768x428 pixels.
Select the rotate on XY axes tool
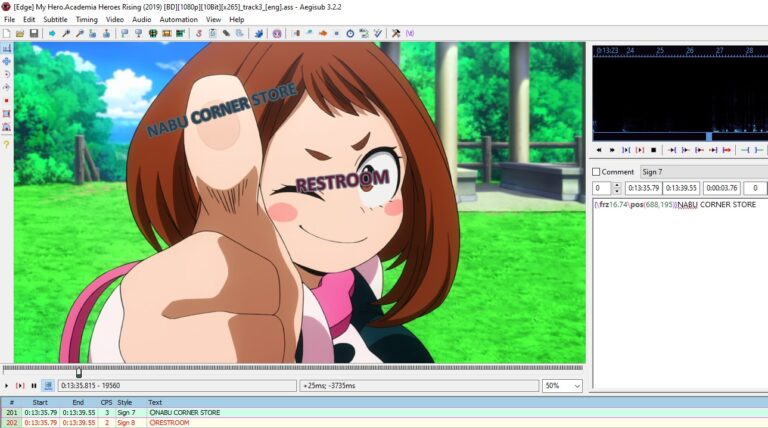(x=6, y=88)
